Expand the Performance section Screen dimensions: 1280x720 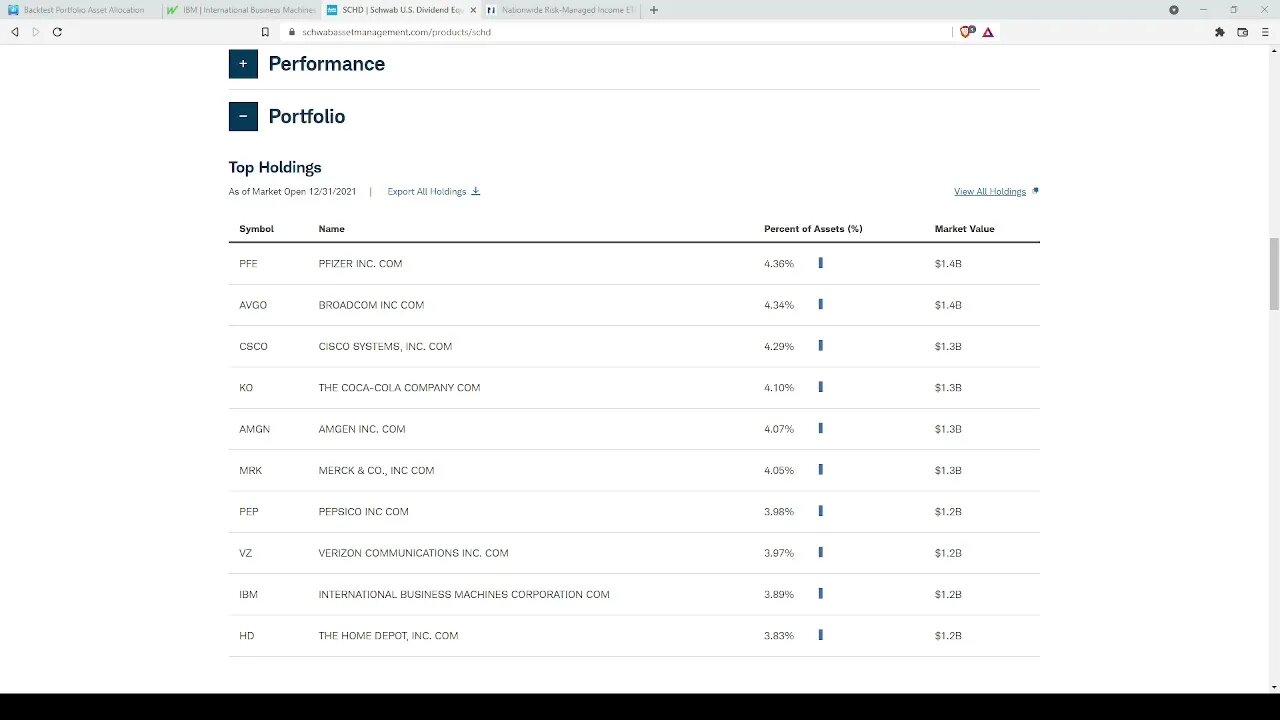coord(243,63)
